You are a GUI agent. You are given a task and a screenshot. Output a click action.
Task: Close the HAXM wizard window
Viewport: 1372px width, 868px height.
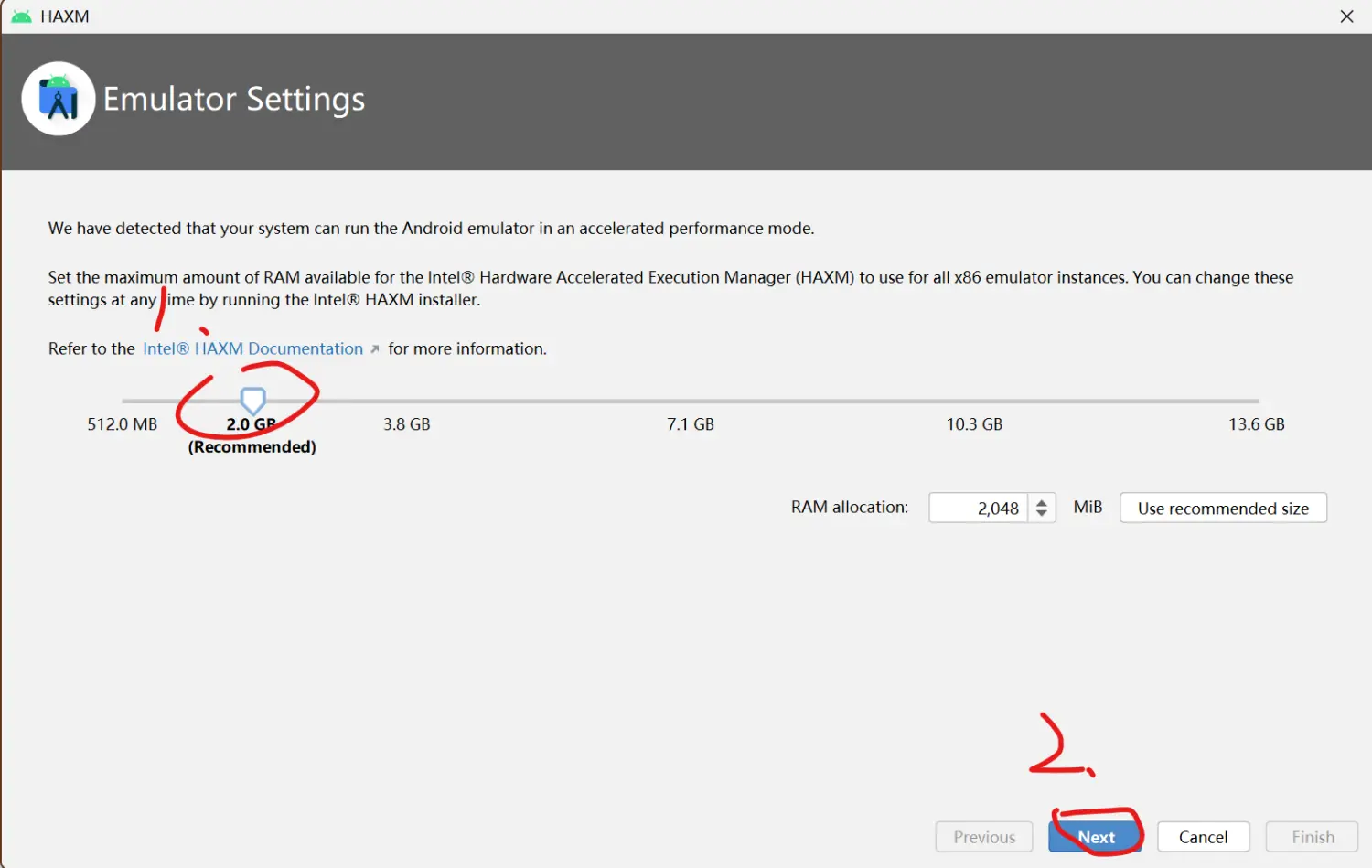click(1346, 16)
